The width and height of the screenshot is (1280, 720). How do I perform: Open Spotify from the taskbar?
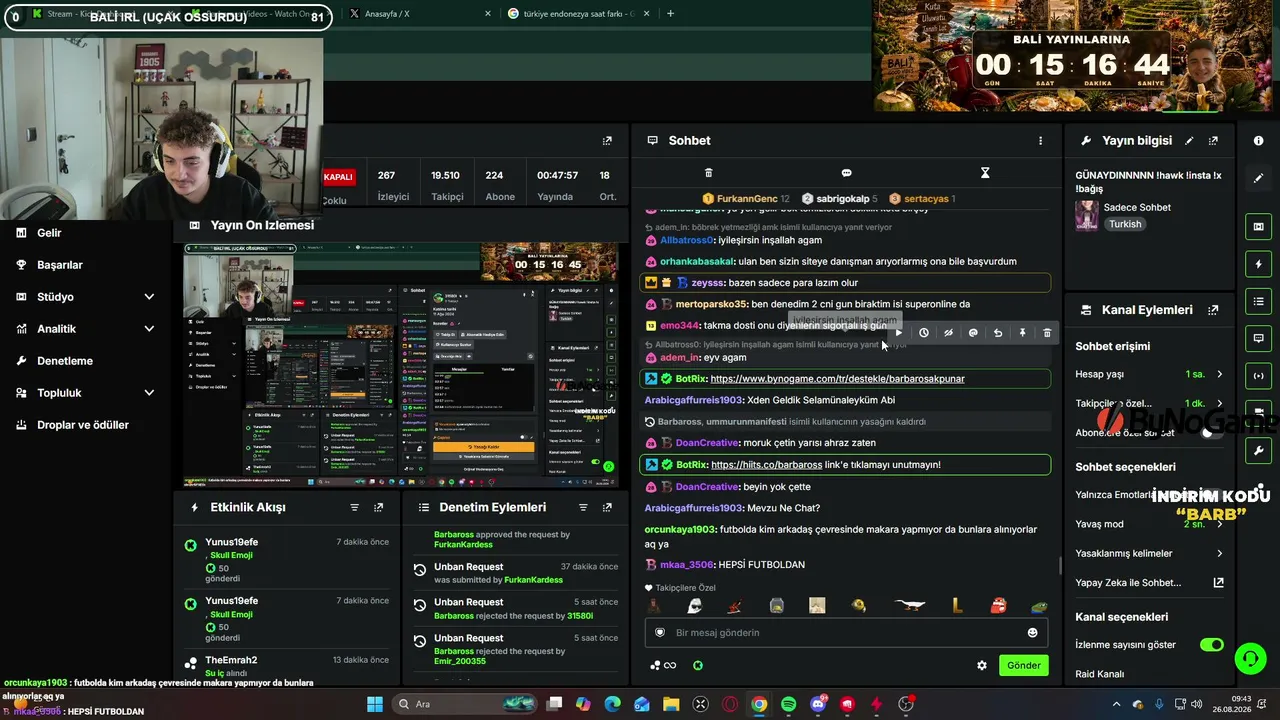[788, 704]
